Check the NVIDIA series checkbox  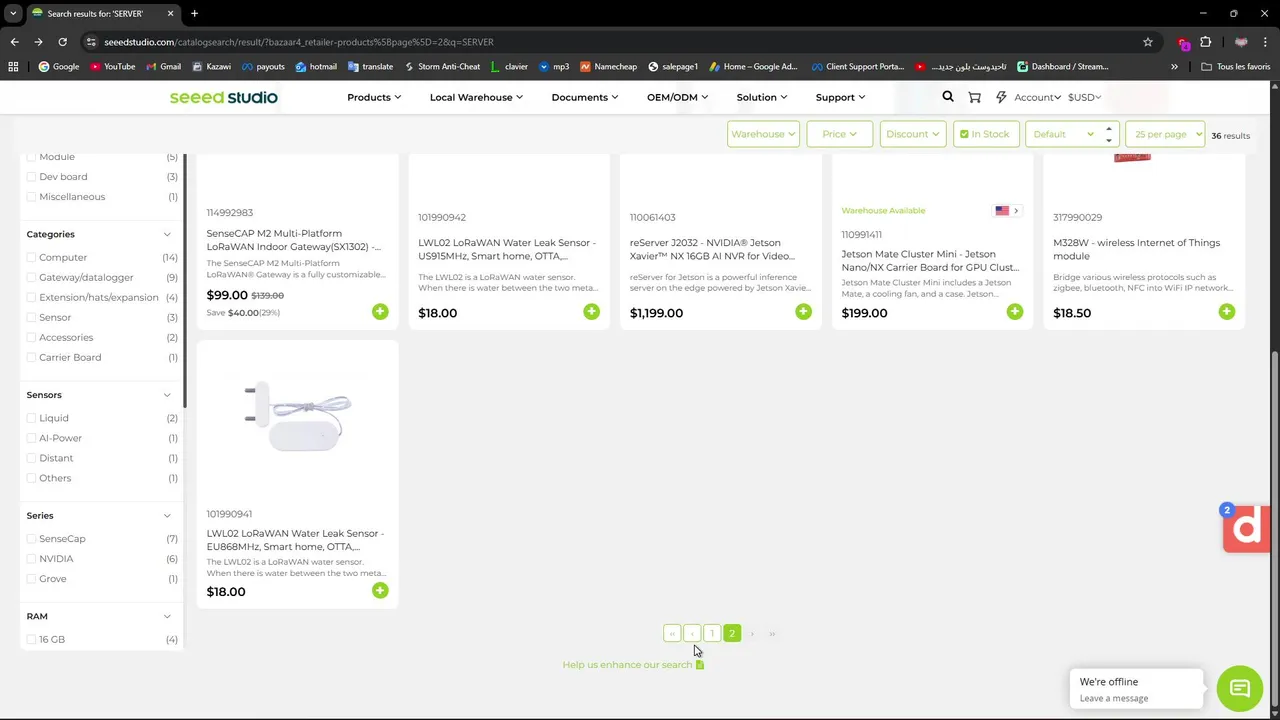[31, 559]
